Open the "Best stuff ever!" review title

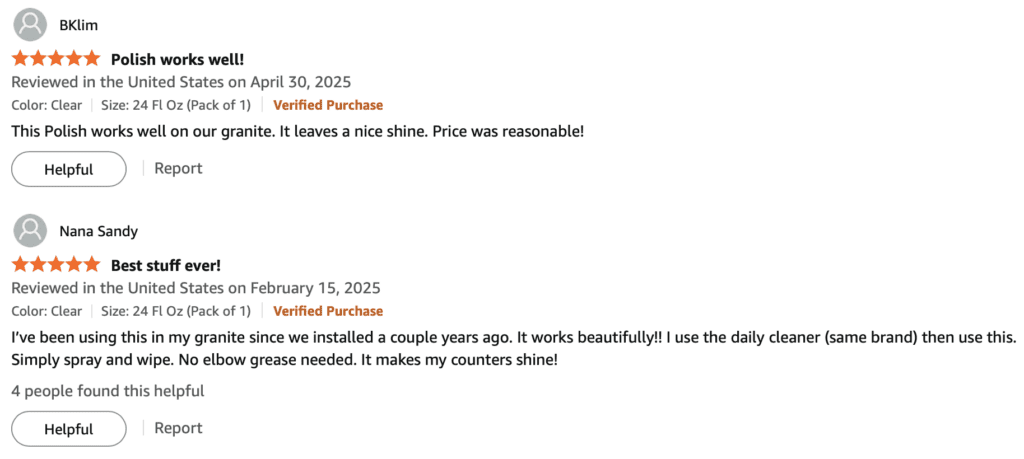point(165,265)
